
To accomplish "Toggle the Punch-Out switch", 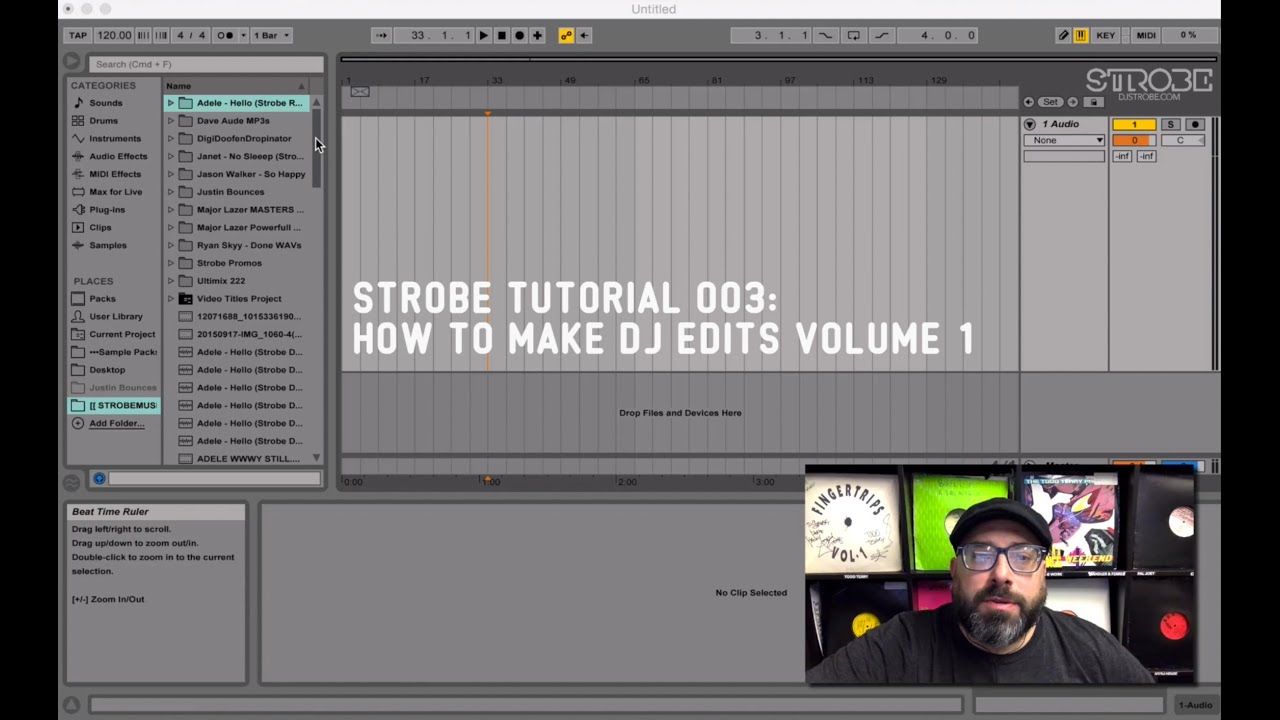I will tap(881, 35).
